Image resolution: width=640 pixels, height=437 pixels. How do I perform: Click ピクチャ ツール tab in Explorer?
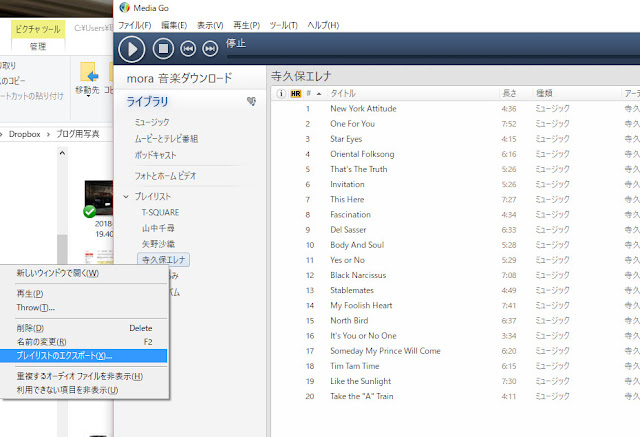38,29
